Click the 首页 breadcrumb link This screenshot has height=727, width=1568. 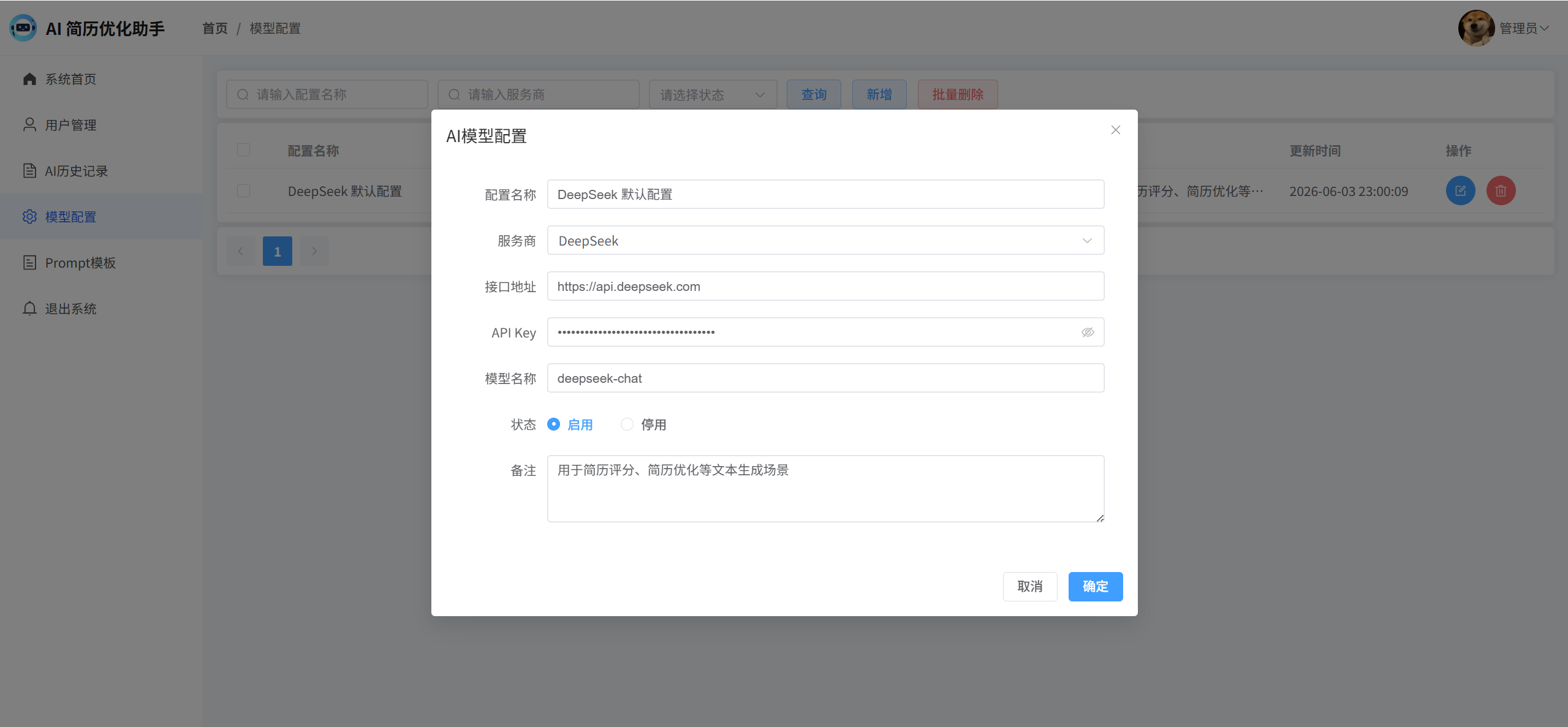click(x=215, y=28)
